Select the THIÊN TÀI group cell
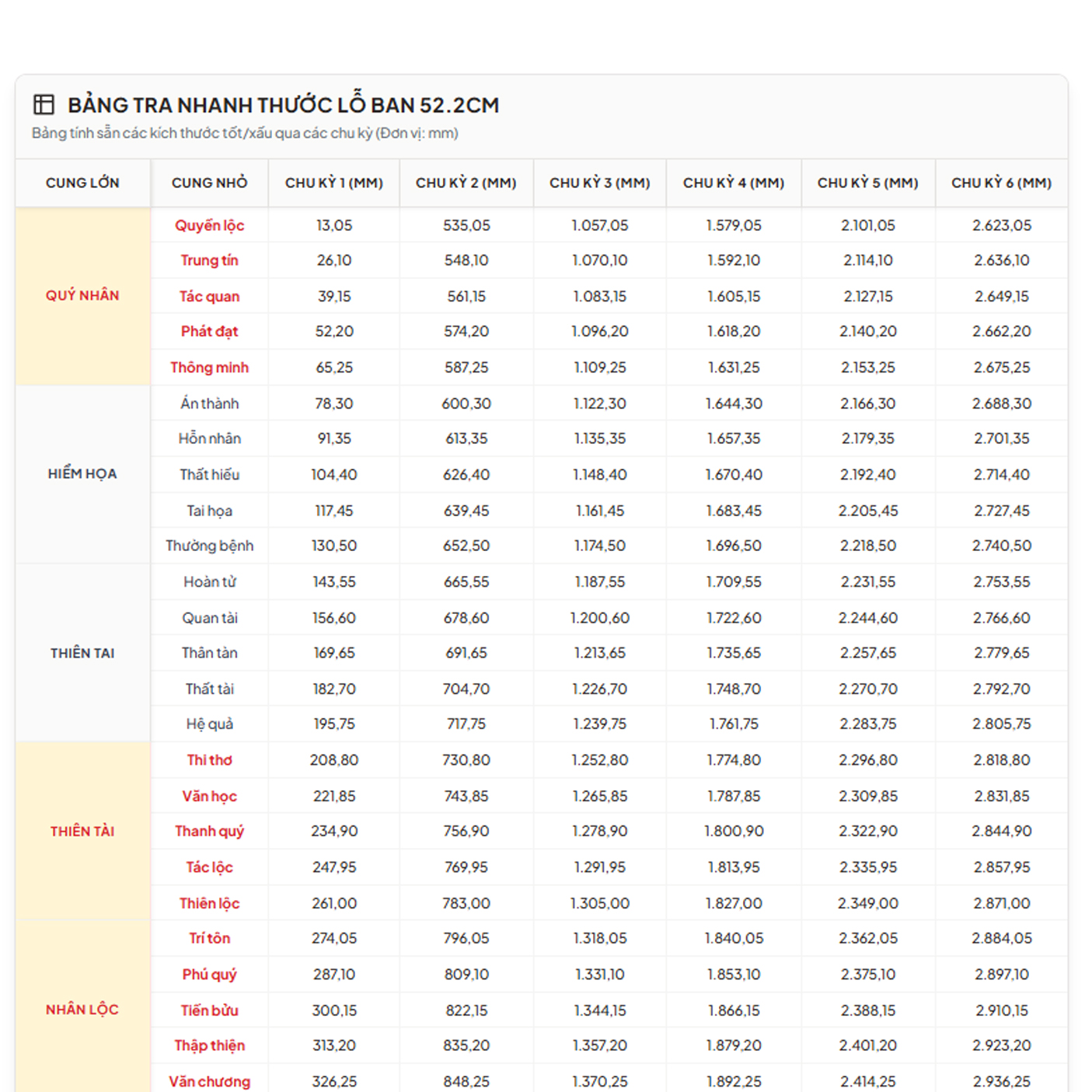Image resolution: width=1092 pixels, height=1092 pixels. click(82, 832)
